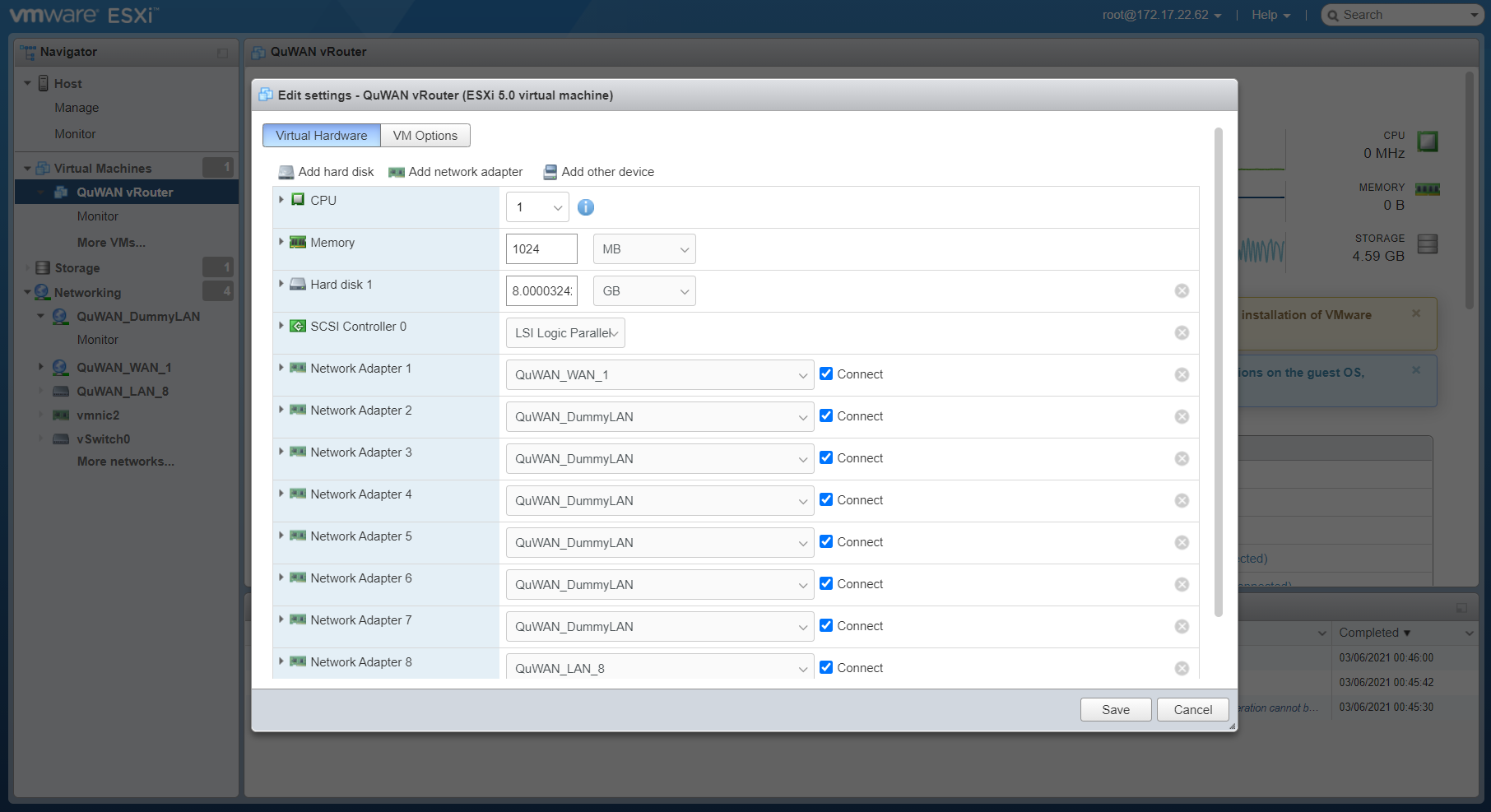Delete Network Adapter 5 using its X icon
This screenshot has height=812, width=1491.
pyautogui.click(x=1182, y=543)
